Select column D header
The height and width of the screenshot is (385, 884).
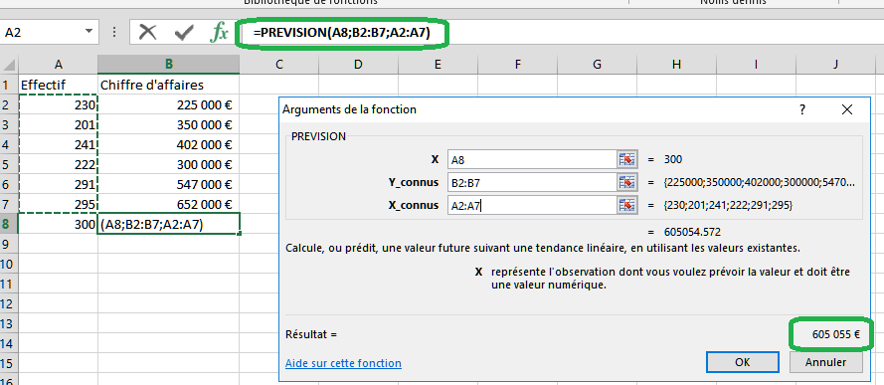click(x=359, y=64)
